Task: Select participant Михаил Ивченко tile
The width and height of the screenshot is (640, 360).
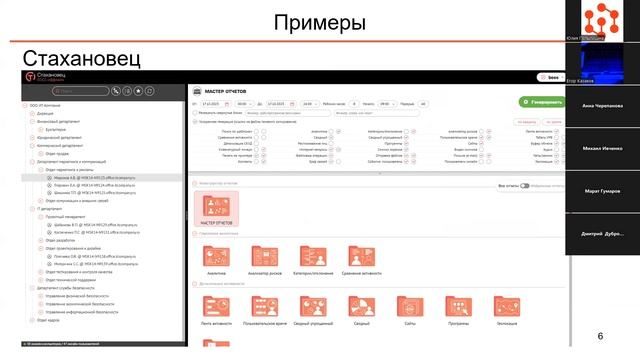Action: click(602, 149)
